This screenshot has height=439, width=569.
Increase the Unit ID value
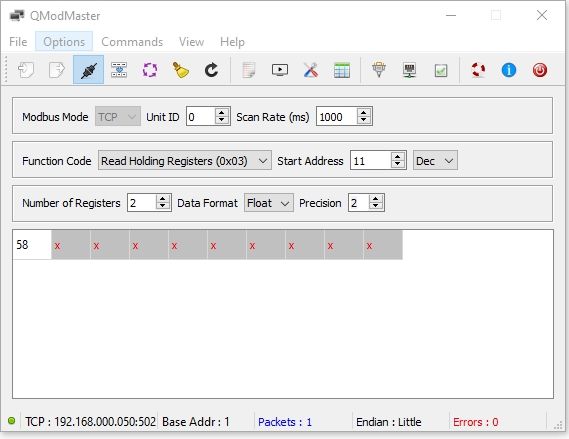(x=221, y=112)
